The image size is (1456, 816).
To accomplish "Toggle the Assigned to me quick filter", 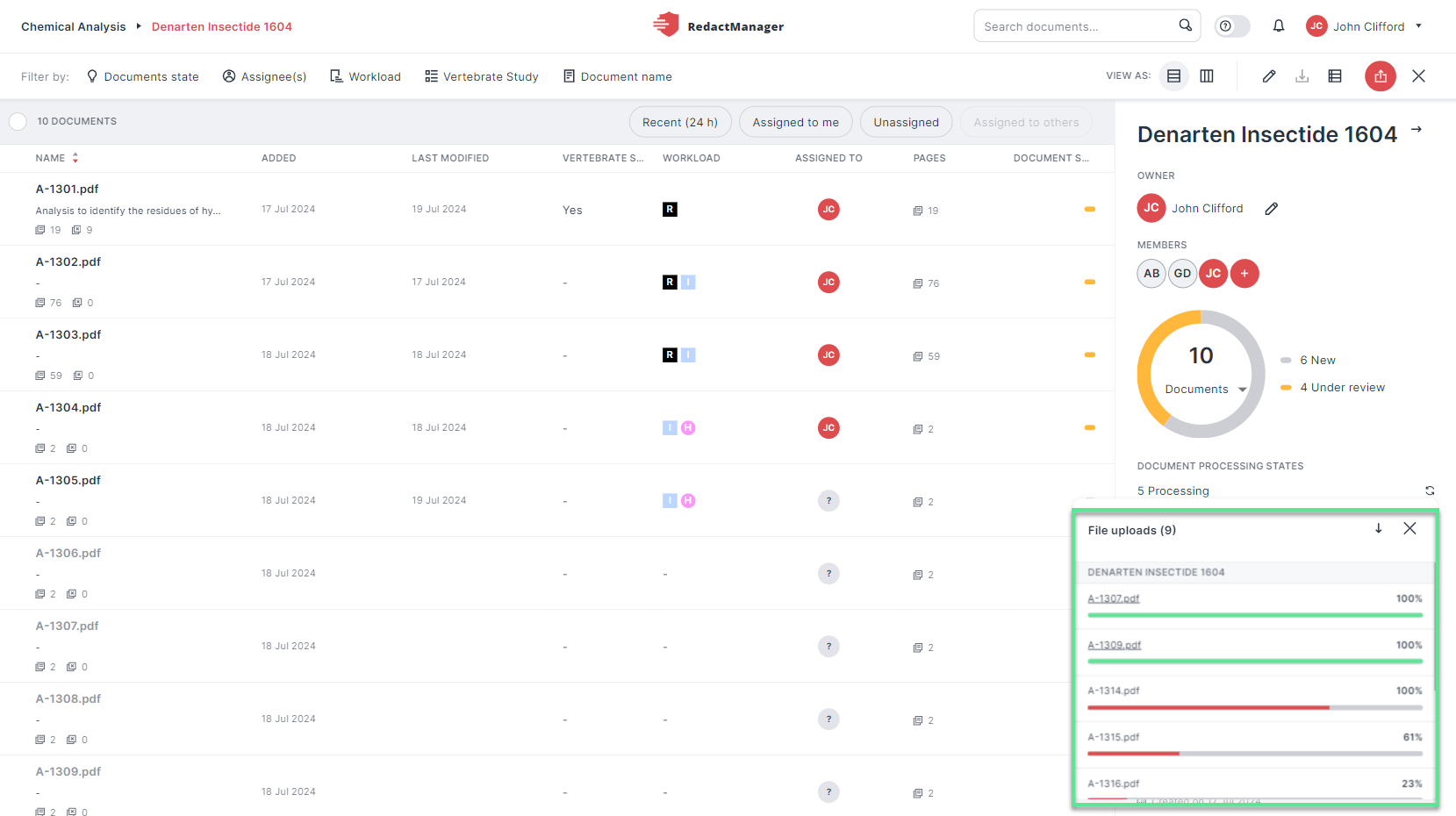I will pos(796,122).
